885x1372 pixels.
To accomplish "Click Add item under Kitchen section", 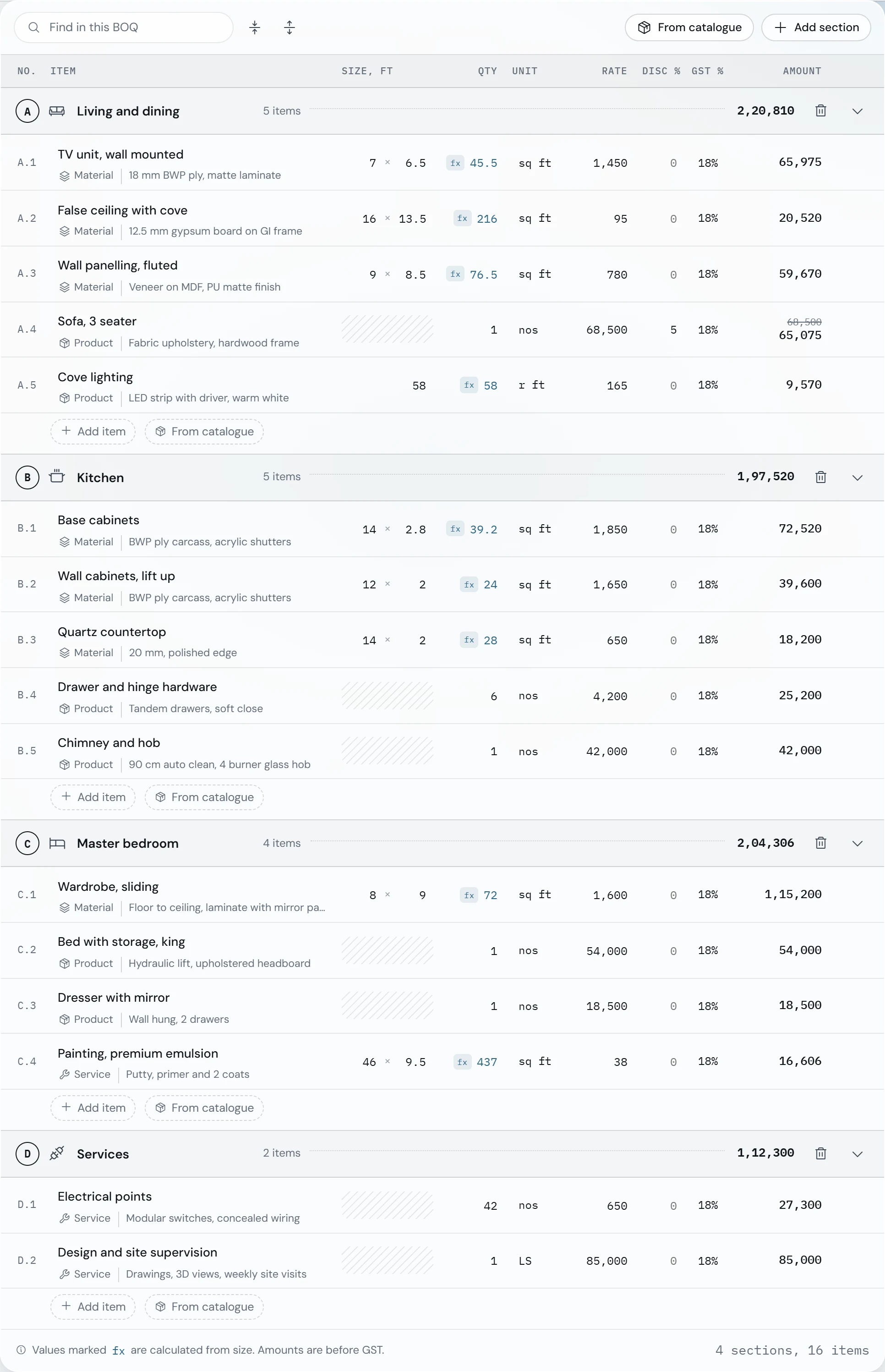I will click(93, 797).
